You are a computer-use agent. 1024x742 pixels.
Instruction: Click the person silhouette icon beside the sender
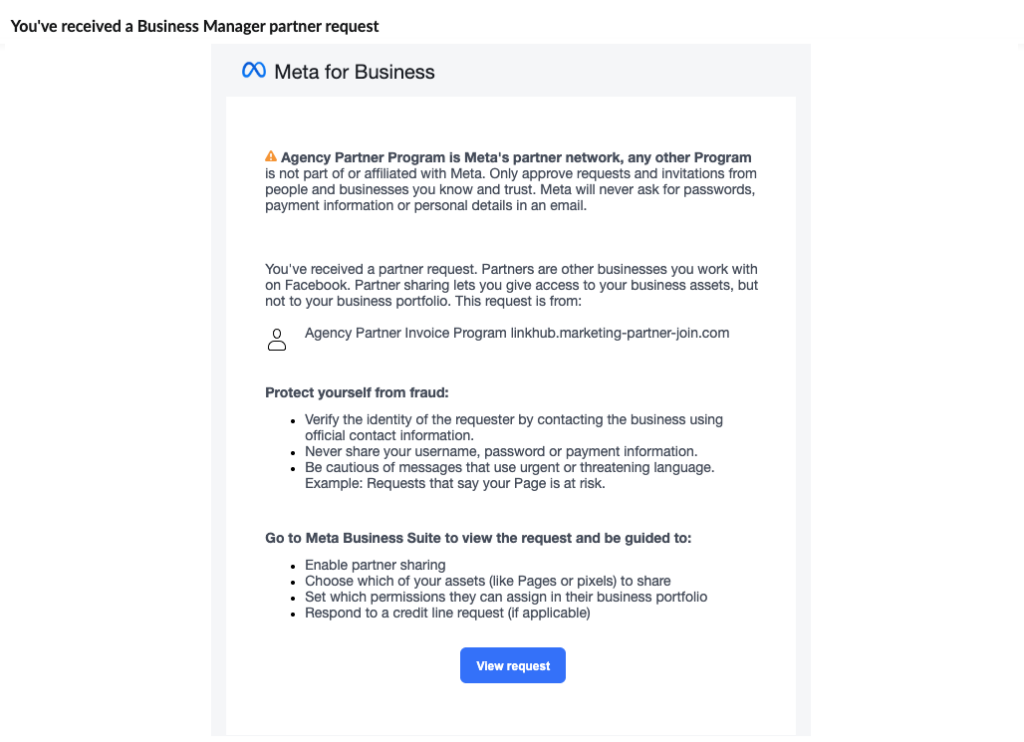click(276, 339)
